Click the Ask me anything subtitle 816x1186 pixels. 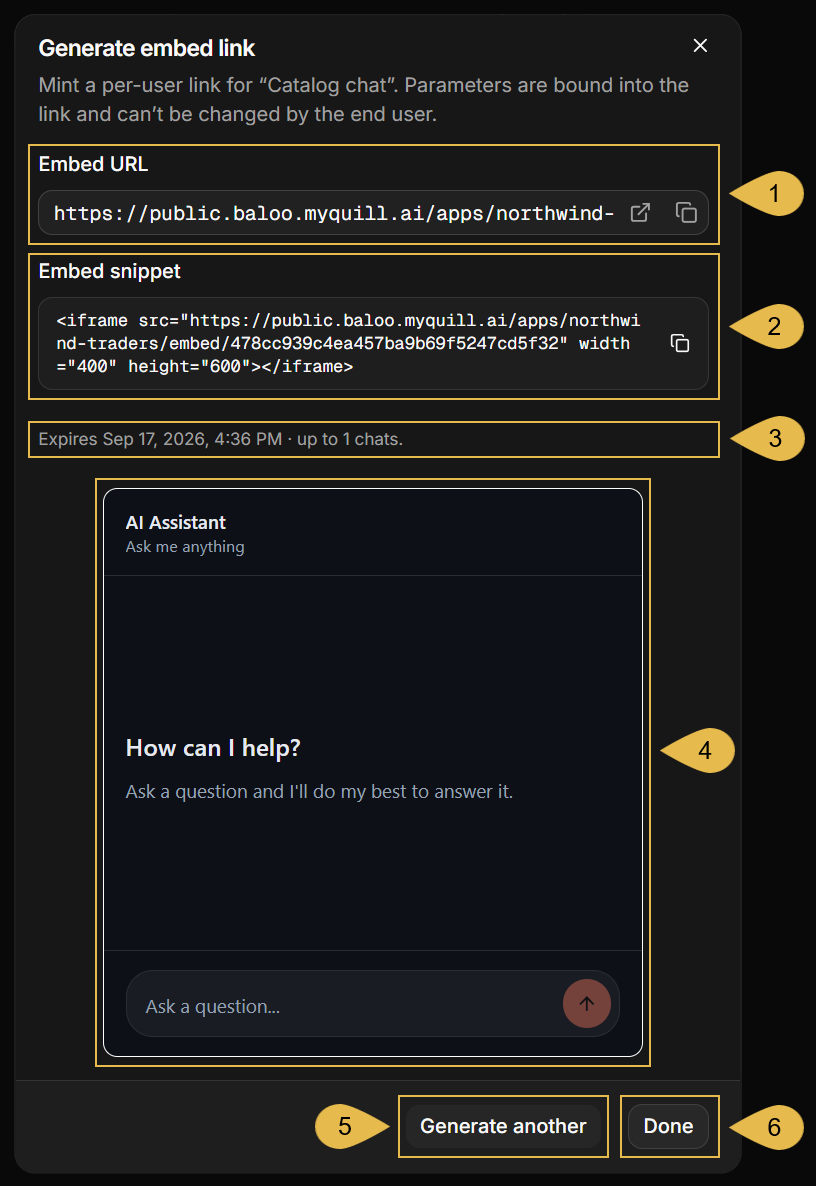point(185,547)
